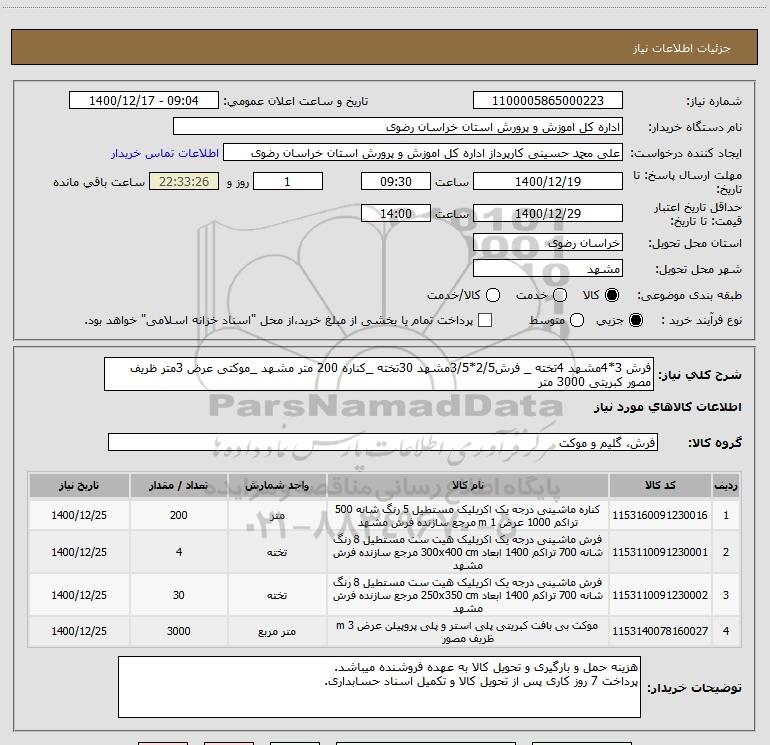Click the ردیف column header
This screenshot has width=770, height=745.
pyautogui.click(x=726, y=485)
